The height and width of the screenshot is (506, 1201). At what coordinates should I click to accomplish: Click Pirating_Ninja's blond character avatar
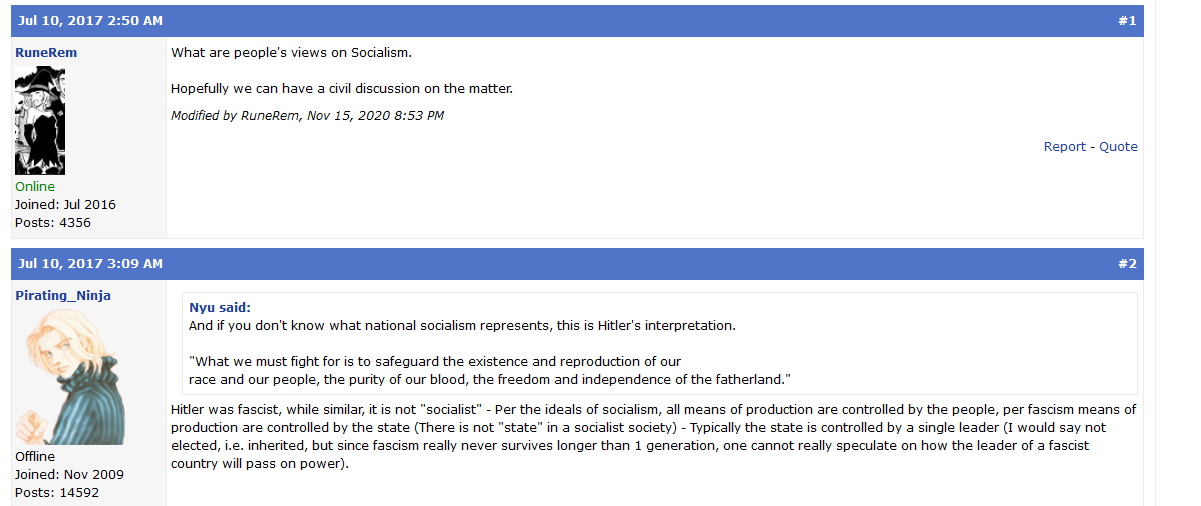(70, 376)
